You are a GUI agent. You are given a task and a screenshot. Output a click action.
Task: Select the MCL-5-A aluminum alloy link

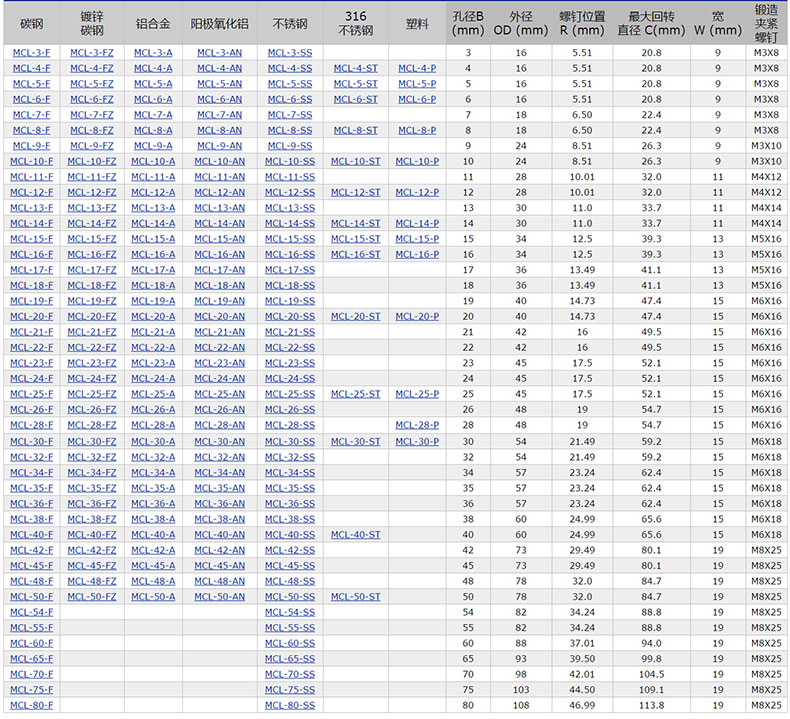pos(152,83)
